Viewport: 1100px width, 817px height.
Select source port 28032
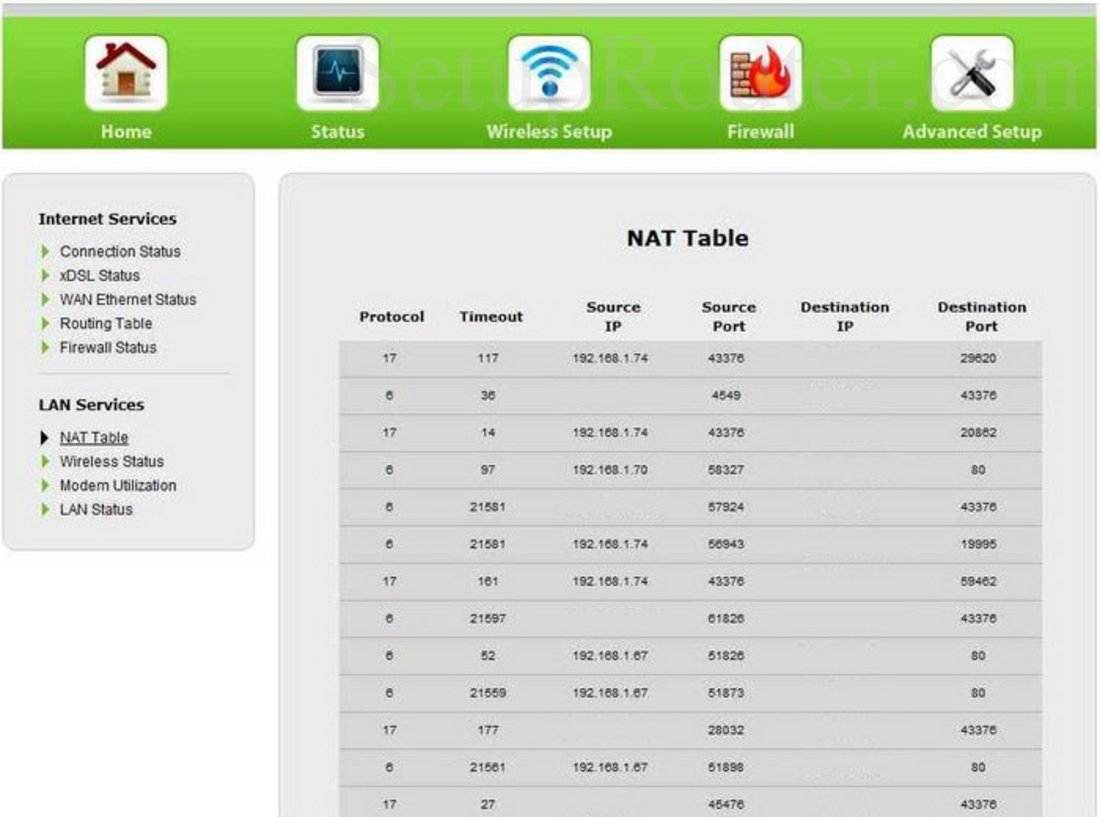pyautogui.click(x=725, y=729)
